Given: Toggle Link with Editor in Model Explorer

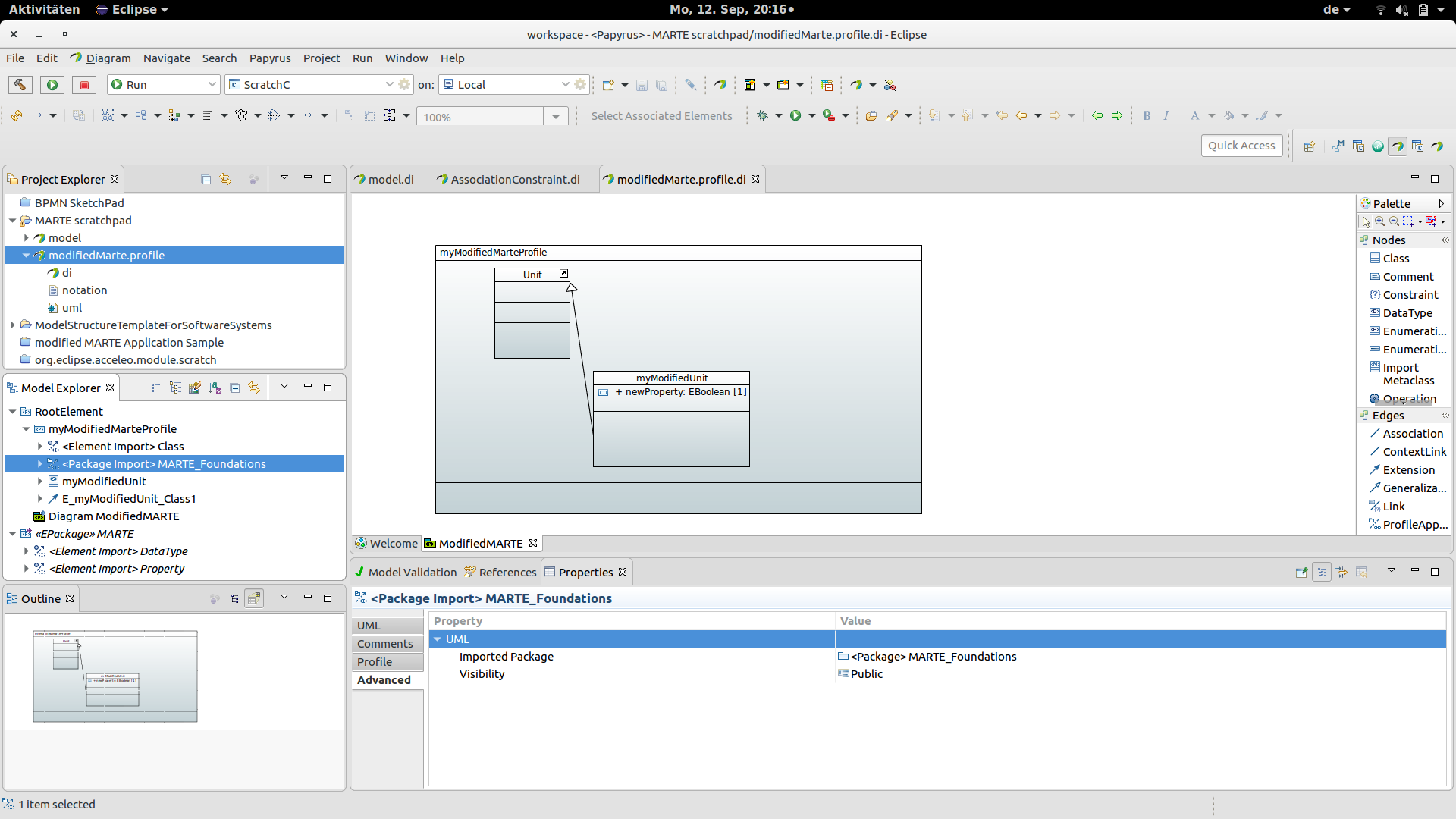Looking at the screenshot, I should click(254, 388).
